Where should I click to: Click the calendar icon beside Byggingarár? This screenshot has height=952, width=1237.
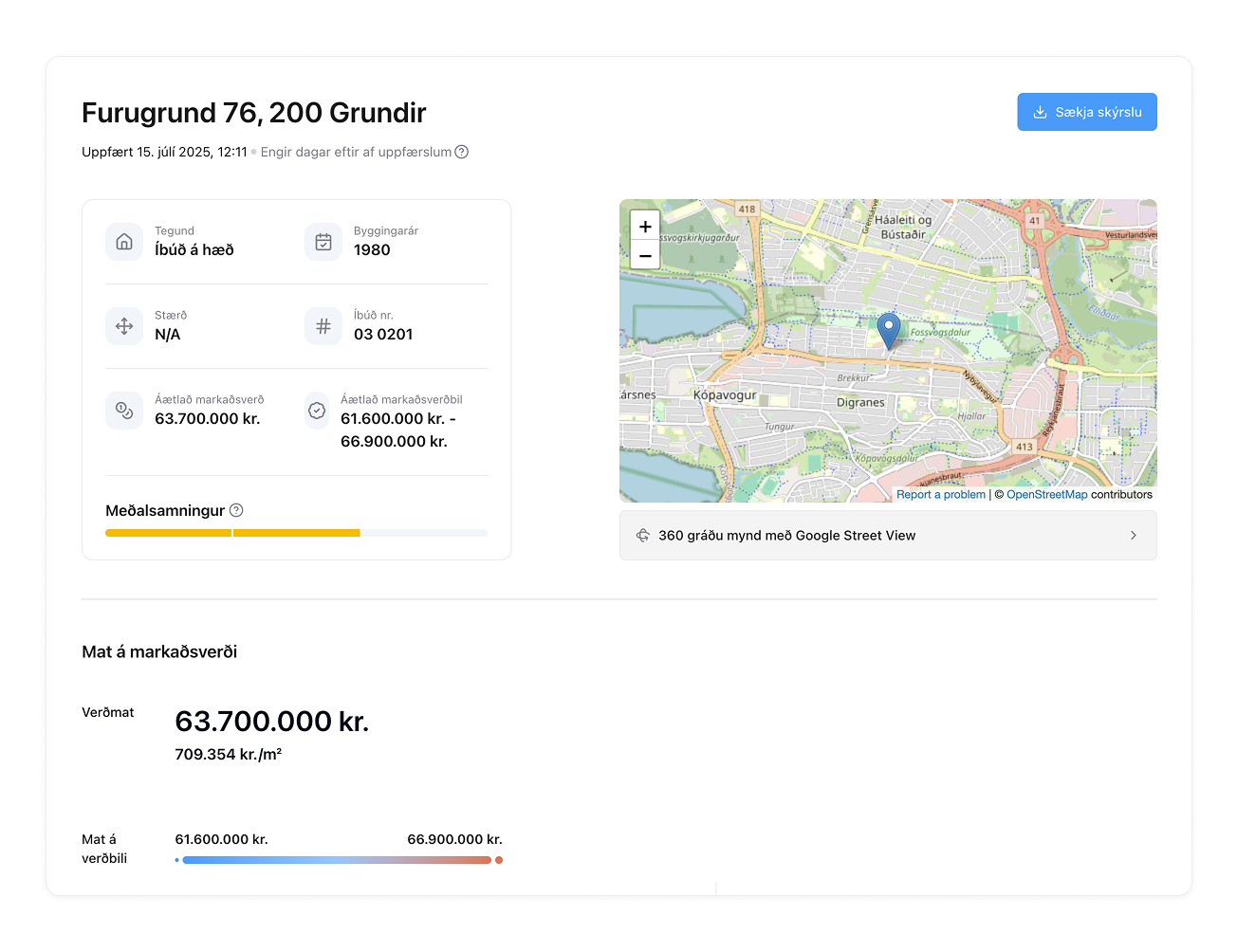(x=323, y=242)
